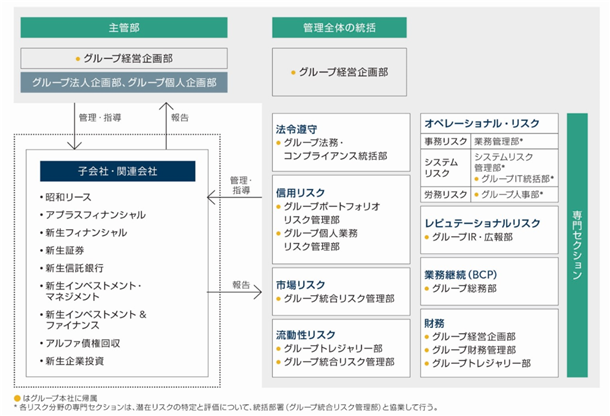Select グループ統合リスク管理部 under 流動性リスク
Viewport: 610px width, 416px height.
(x=339, y=362)
